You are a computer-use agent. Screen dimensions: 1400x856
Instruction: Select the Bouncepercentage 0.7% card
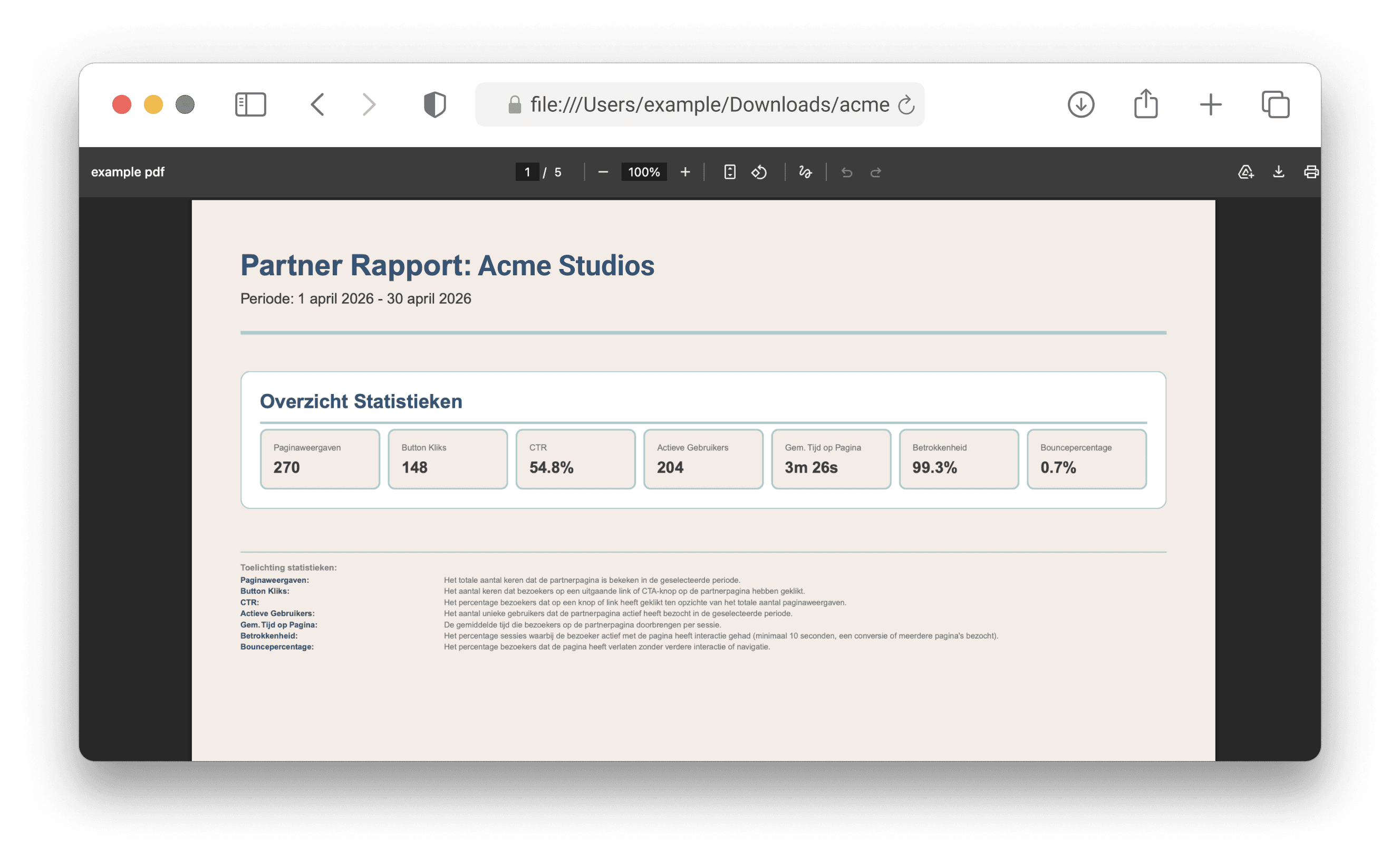pyautogui.click(x=1087, y=459)
